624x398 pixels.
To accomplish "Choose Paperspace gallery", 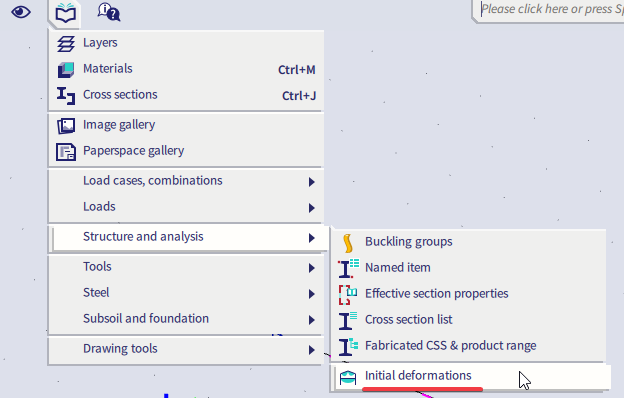I will [x=186, y=151].
